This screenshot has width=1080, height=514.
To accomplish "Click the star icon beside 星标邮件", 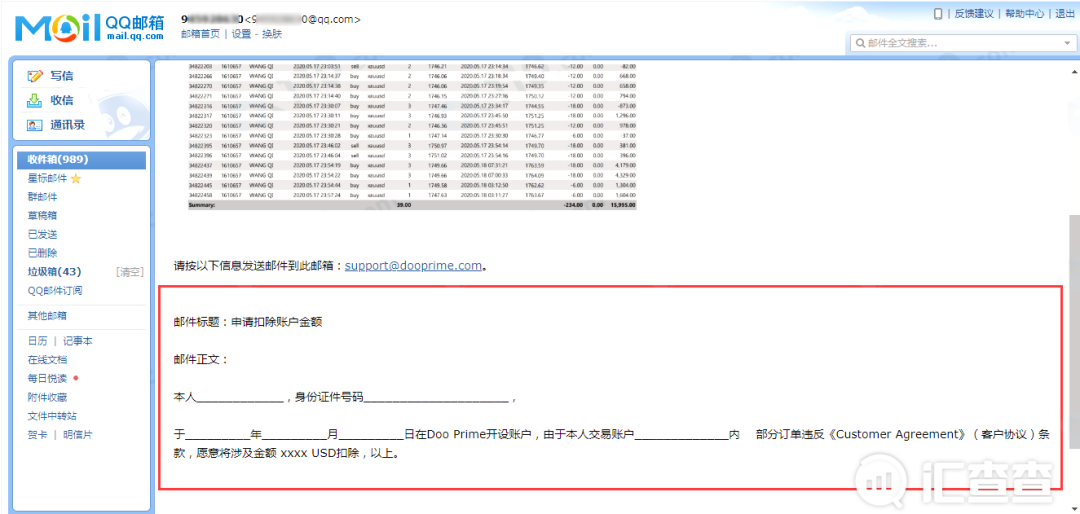I will pos(76,178).
